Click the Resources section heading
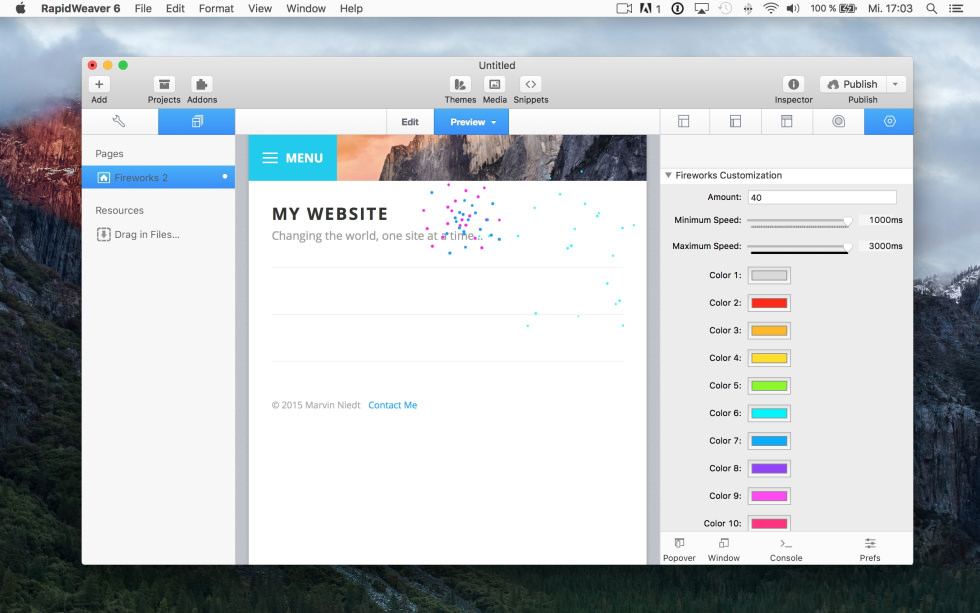Viewport: 980px width, 613px height. (x=119, y=211)
